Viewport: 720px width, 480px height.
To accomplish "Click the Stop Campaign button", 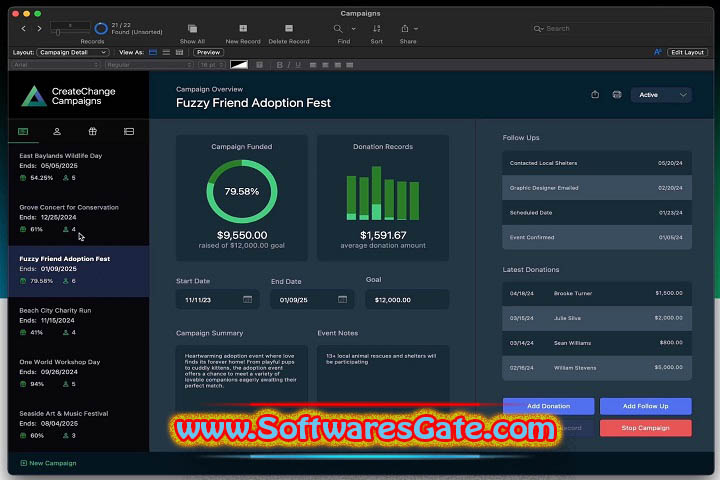I will point(646,428).
